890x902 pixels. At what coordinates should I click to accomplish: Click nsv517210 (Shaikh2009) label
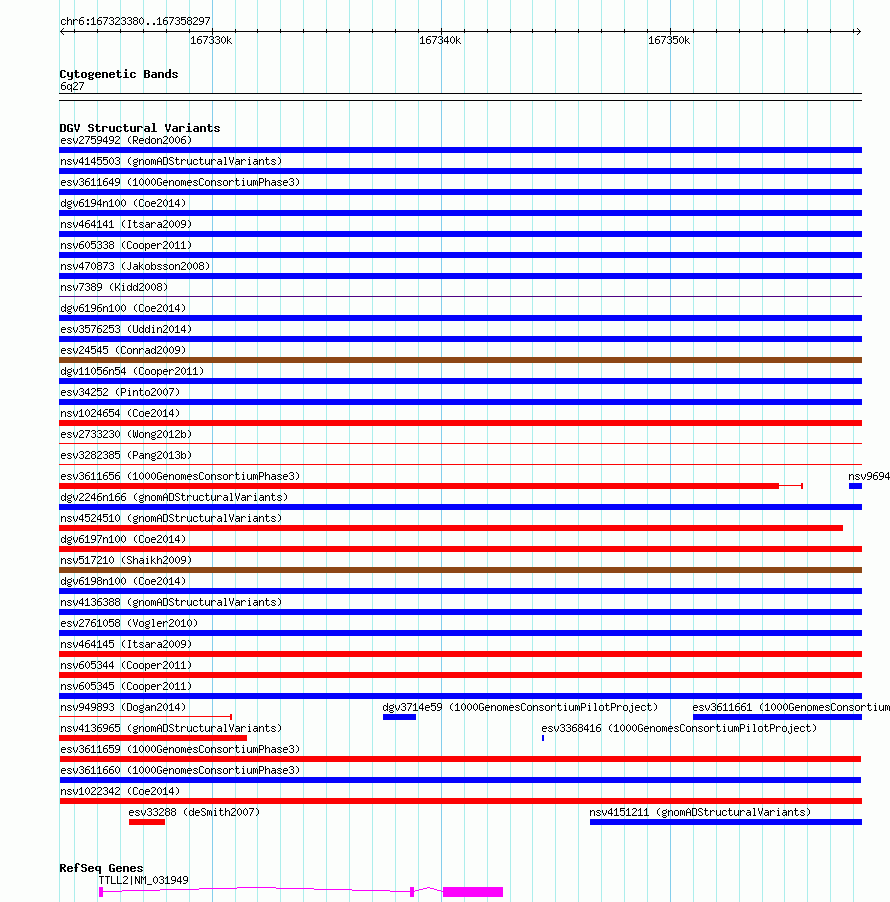pyautogui.click(x=126, y=560)
